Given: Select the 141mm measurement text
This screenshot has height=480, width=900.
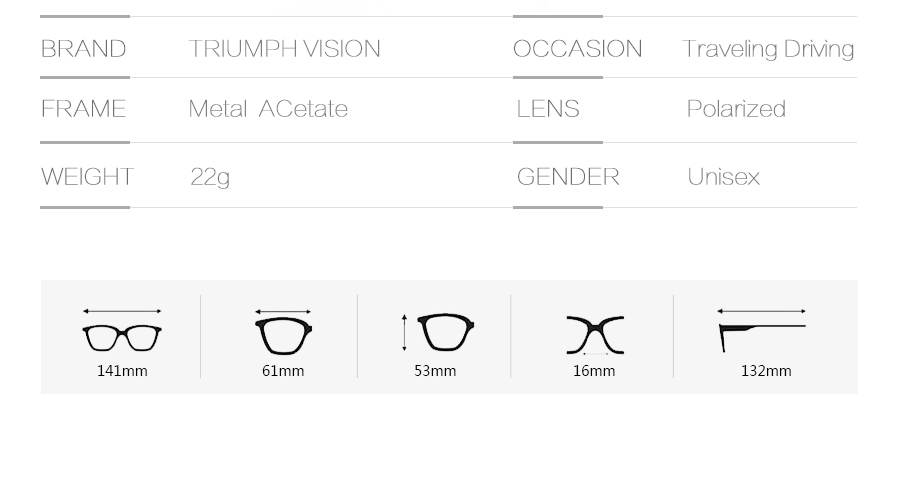Looking at the screenshot, I should [x=122, y=371].
